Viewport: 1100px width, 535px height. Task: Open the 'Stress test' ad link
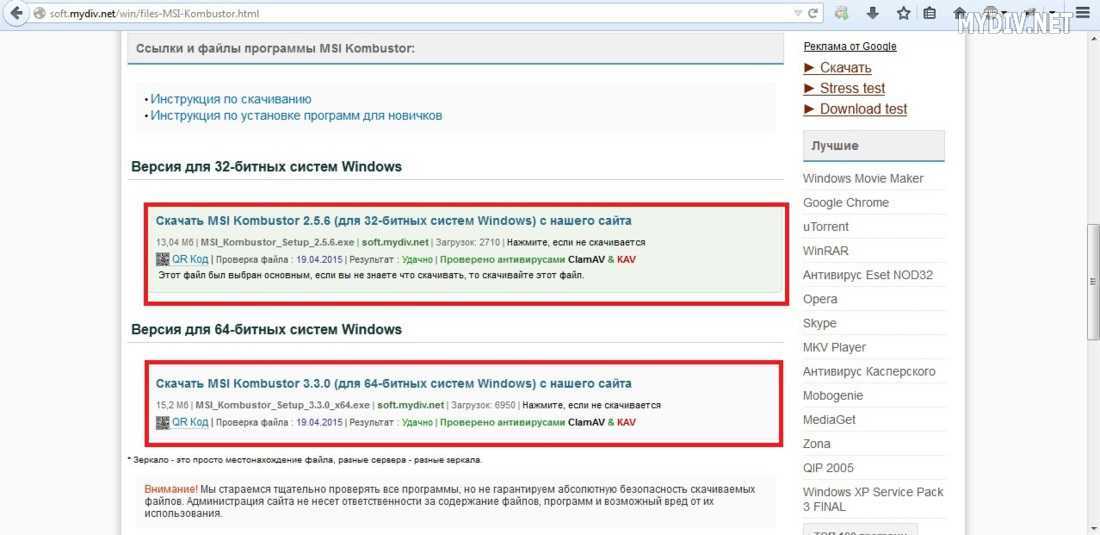click(852, 88)
